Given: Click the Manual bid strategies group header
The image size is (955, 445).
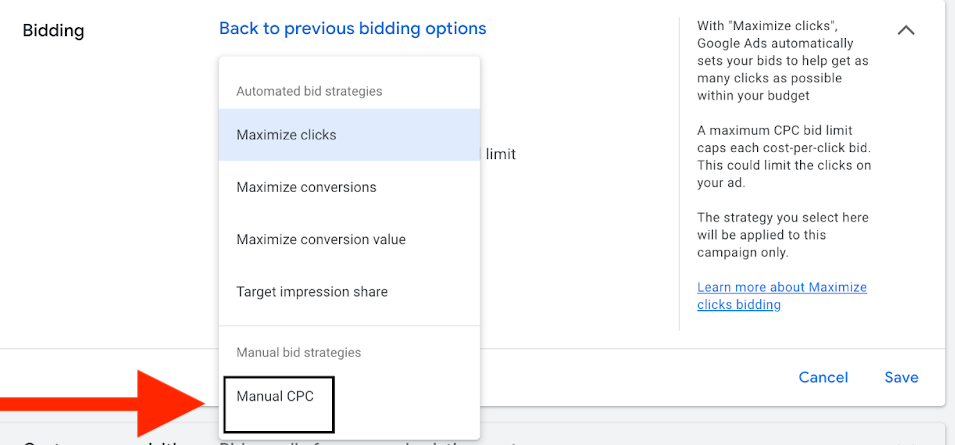Looking at the screenshot, I should pyautogui.click(x=298, y=352).
